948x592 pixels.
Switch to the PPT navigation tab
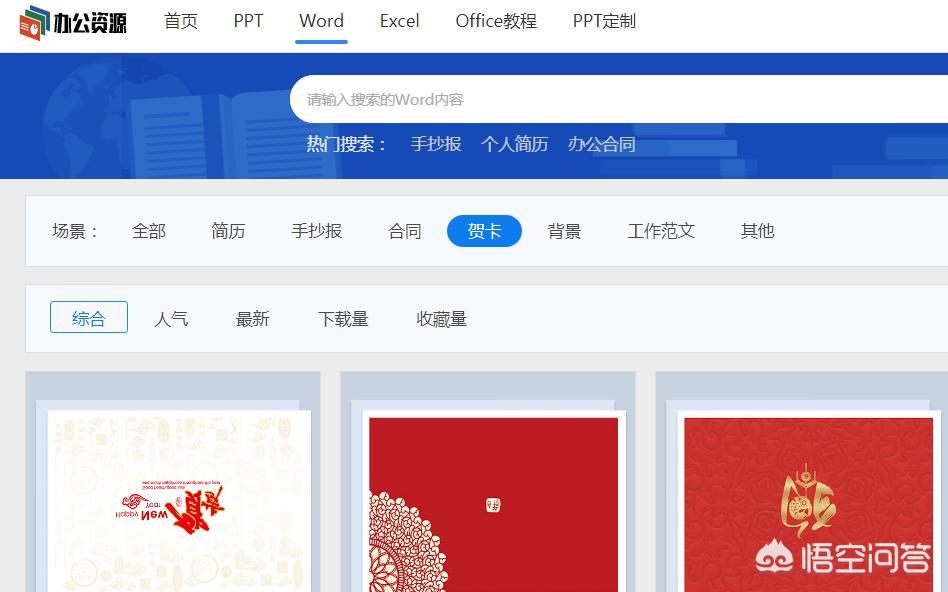click(x=248, y=21)
